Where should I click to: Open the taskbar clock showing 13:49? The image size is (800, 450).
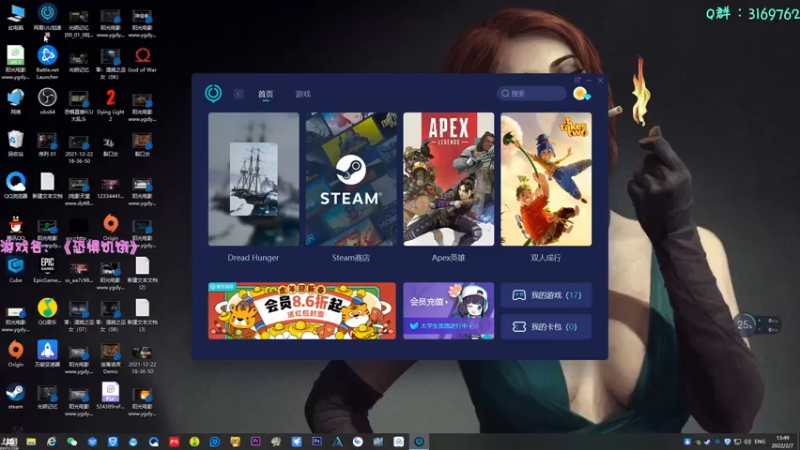[782, 442]
